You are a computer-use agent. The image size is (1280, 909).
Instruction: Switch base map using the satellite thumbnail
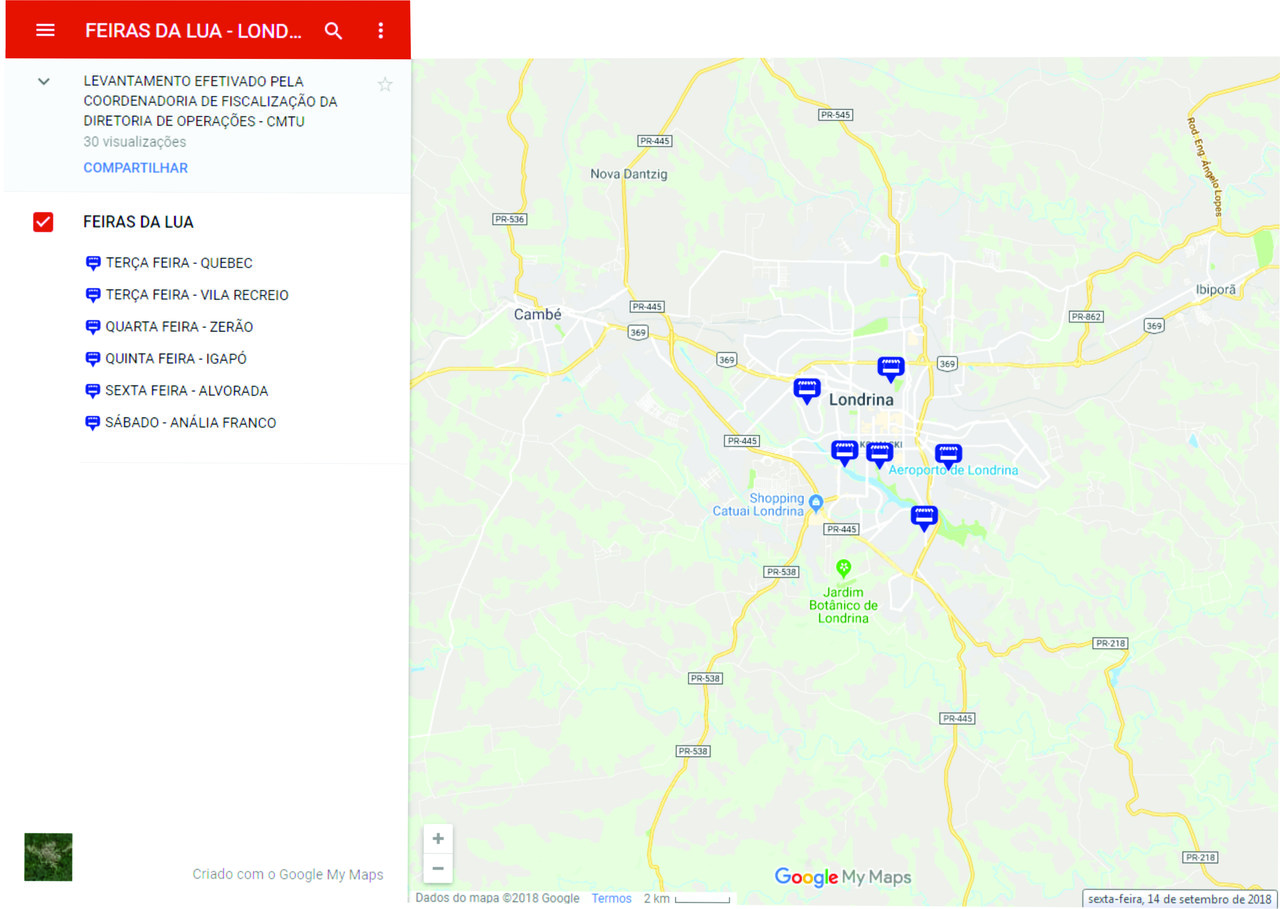click(47, 857)
